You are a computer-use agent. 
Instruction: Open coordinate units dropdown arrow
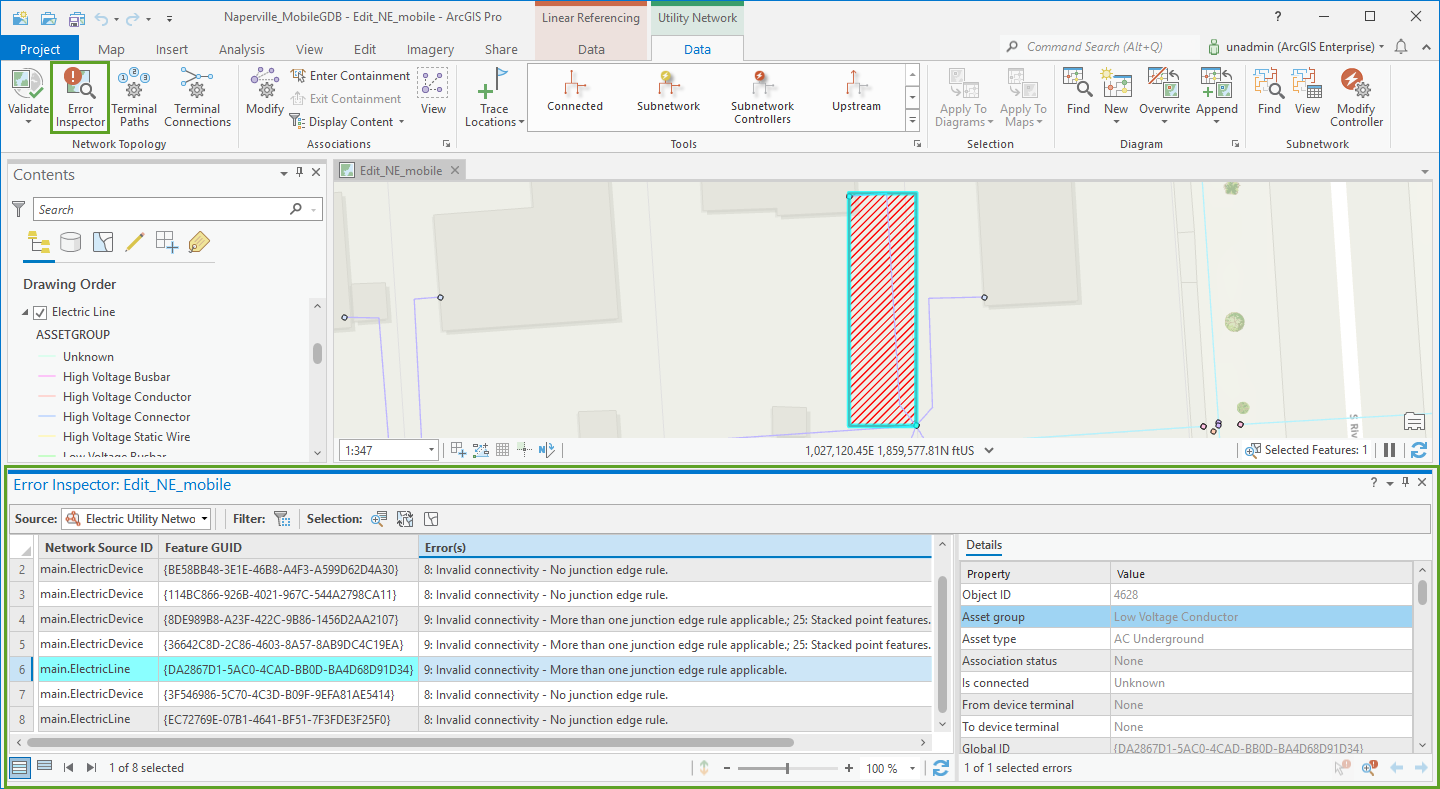pyautogui.click(x=990, y=451)
